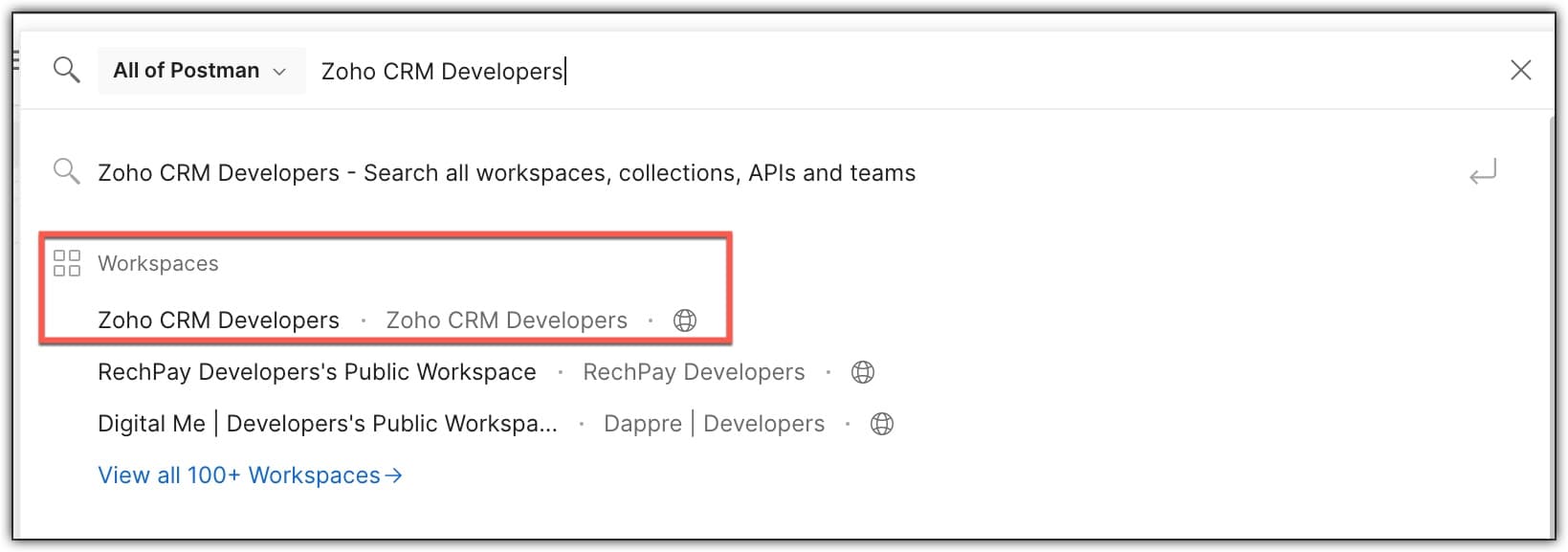The height and width of the screenshot is (552, 1568).
Task: Click the globe icon on the Dappre row
Action: pyautogui.click(x=882, y=424)
